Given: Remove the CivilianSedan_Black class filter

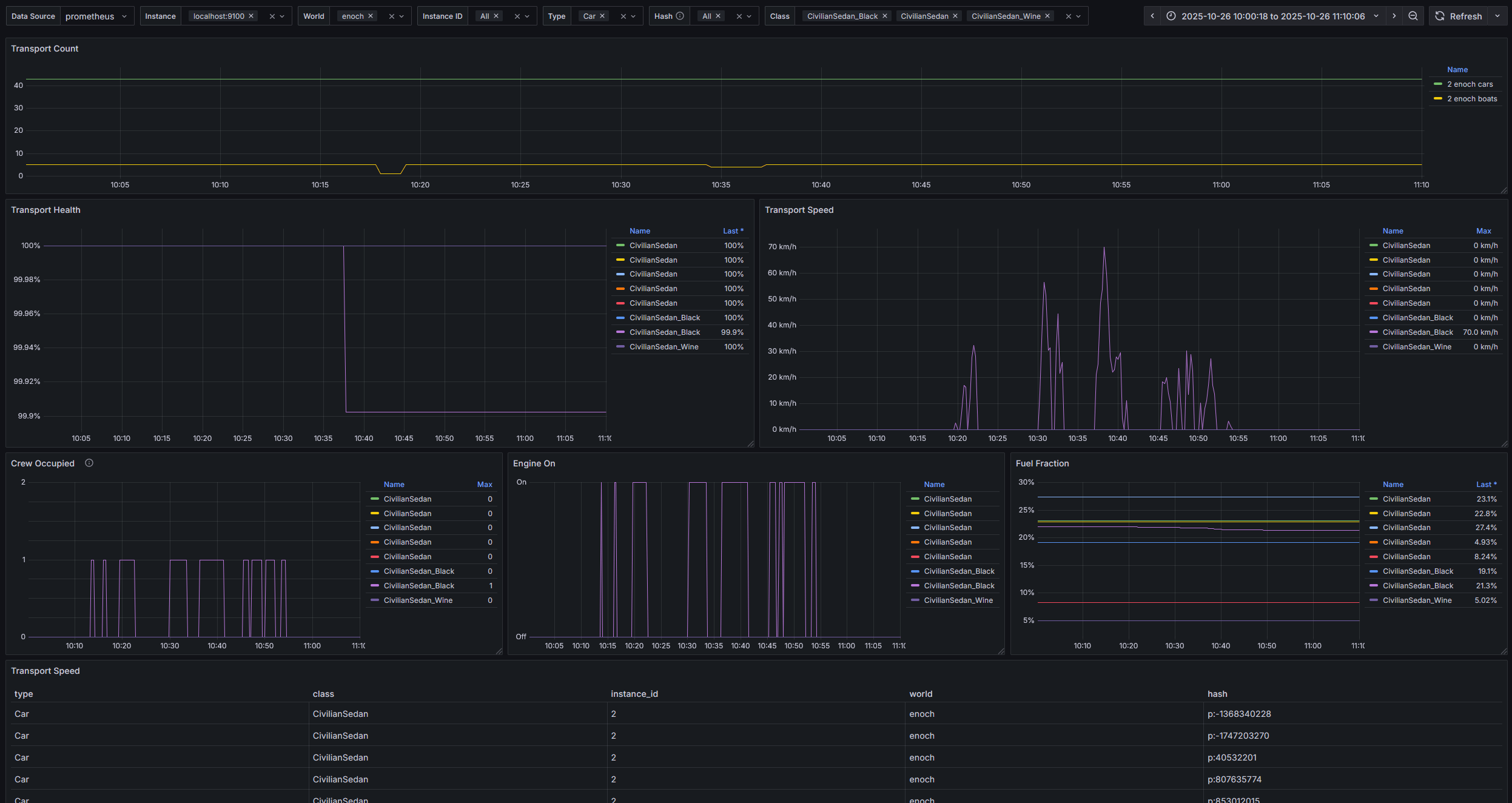Looking at the screenshot, I should coord(885,16).
